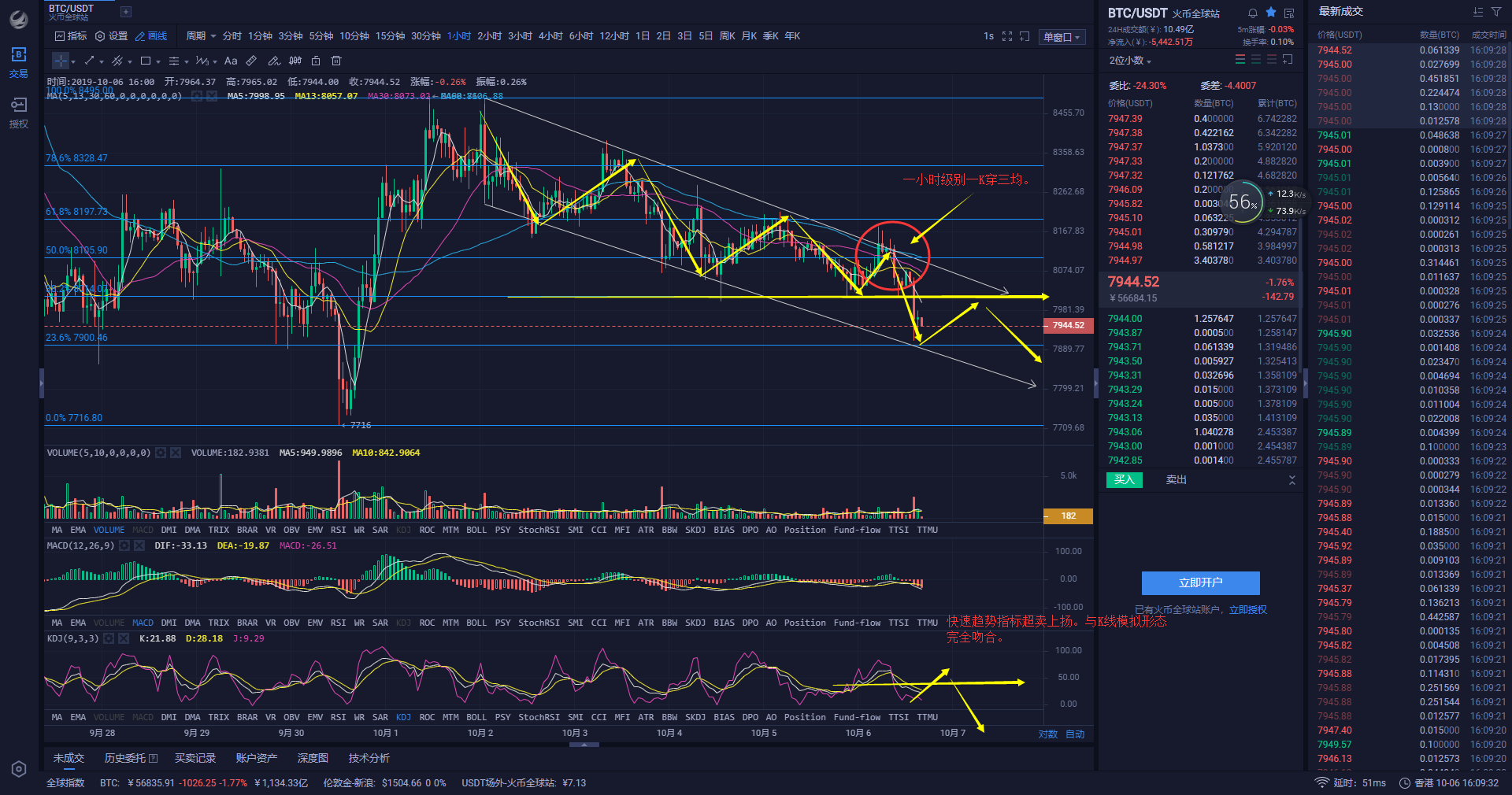Open settings via bottom-left hexagon icon
Image resolution: width=1512 pixels, height=795 pixels.
pyautogui.click(x=19, y=769)
